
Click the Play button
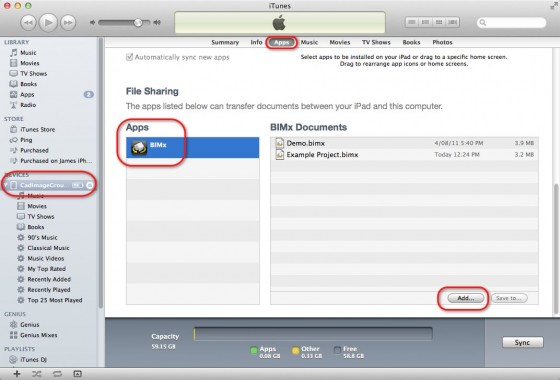(48, 22)
